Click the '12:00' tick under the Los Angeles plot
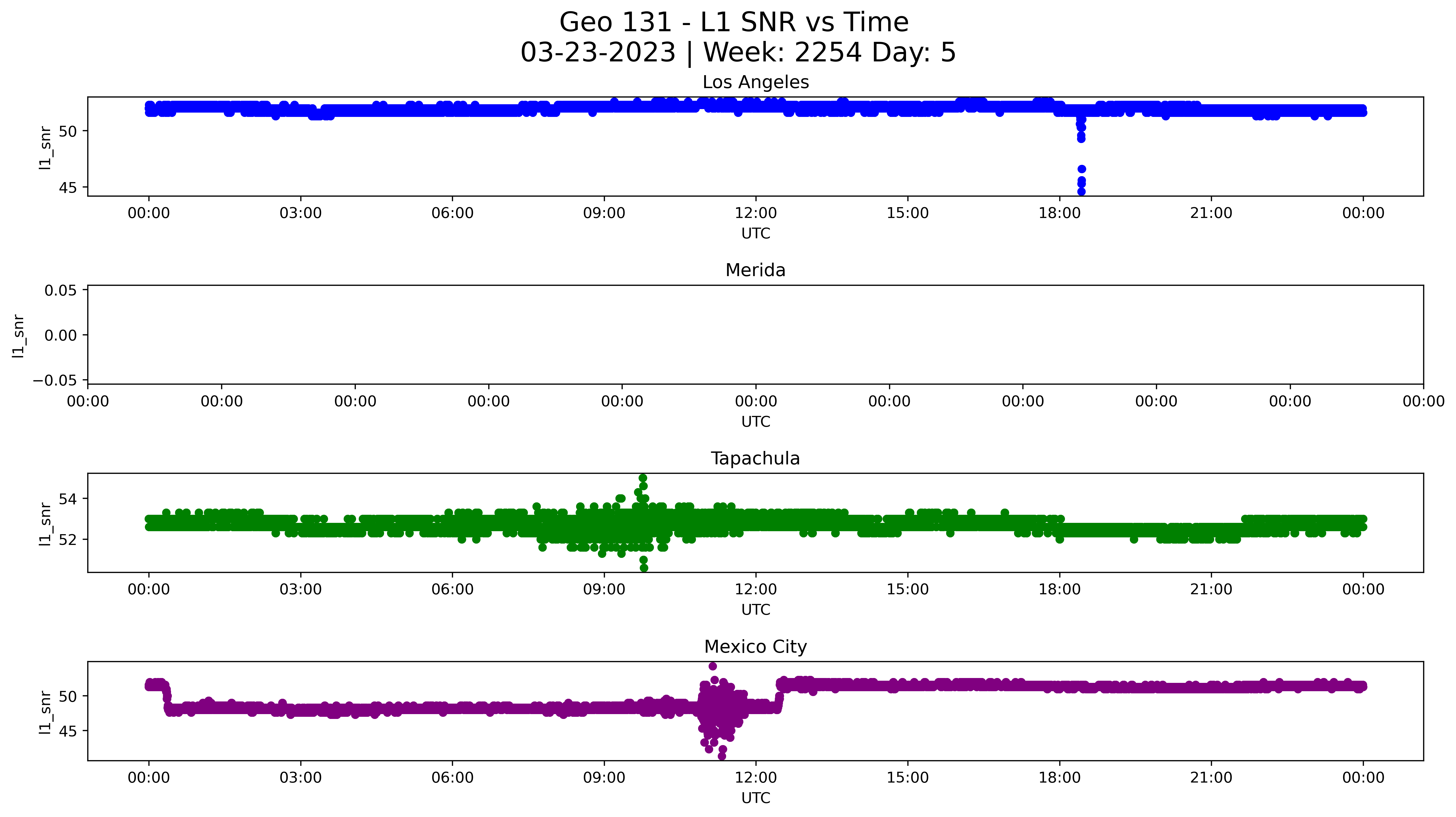This screenshot has height=817, width=1456. point(756,214)
